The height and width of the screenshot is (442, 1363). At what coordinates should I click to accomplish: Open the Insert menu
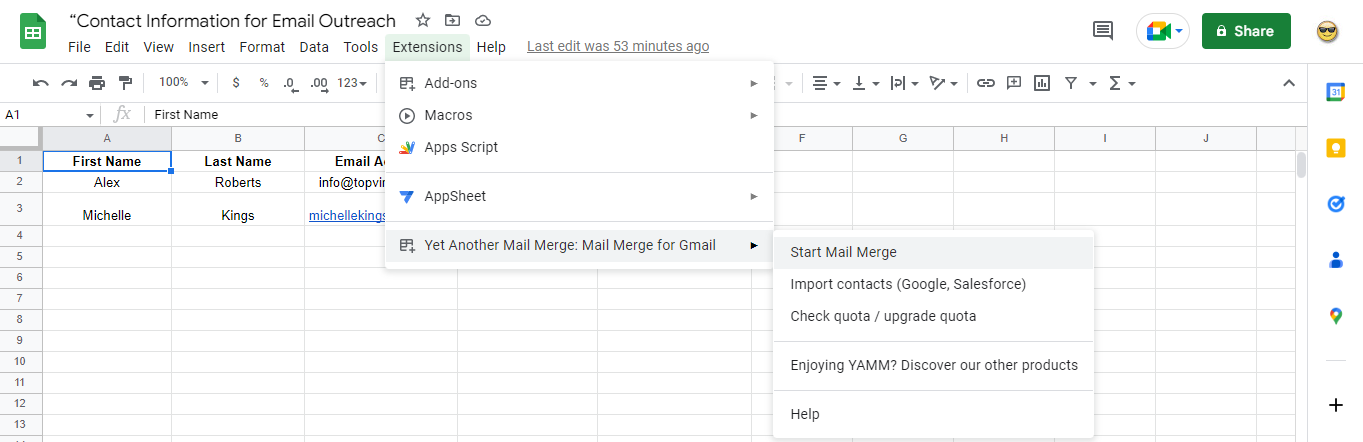coord(207,47)
